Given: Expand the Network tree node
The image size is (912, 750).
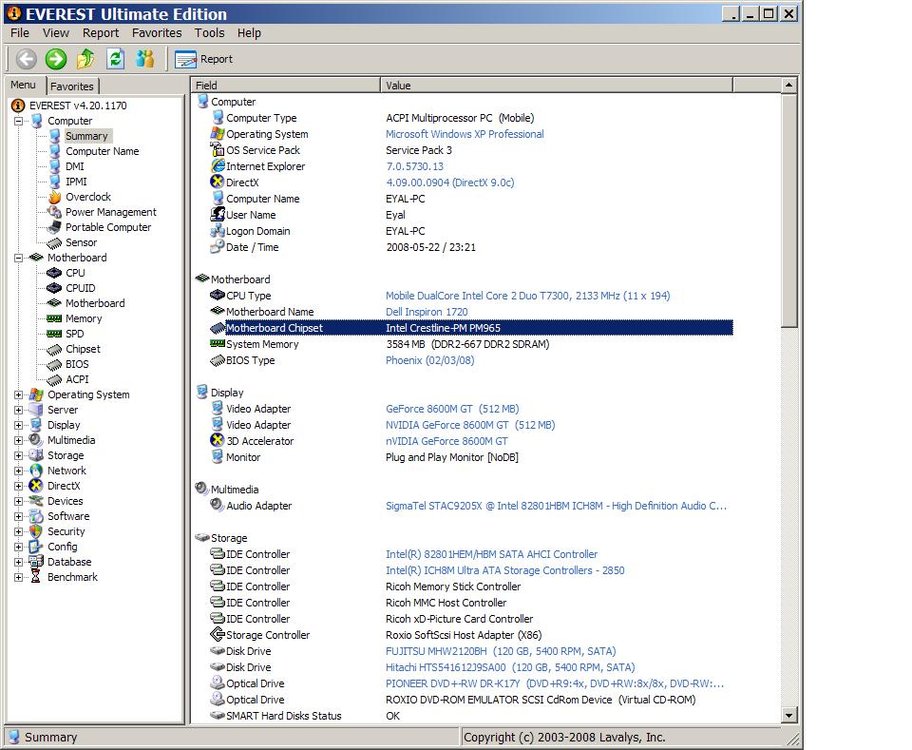Looking at the screenshot, I should [19, 471].
